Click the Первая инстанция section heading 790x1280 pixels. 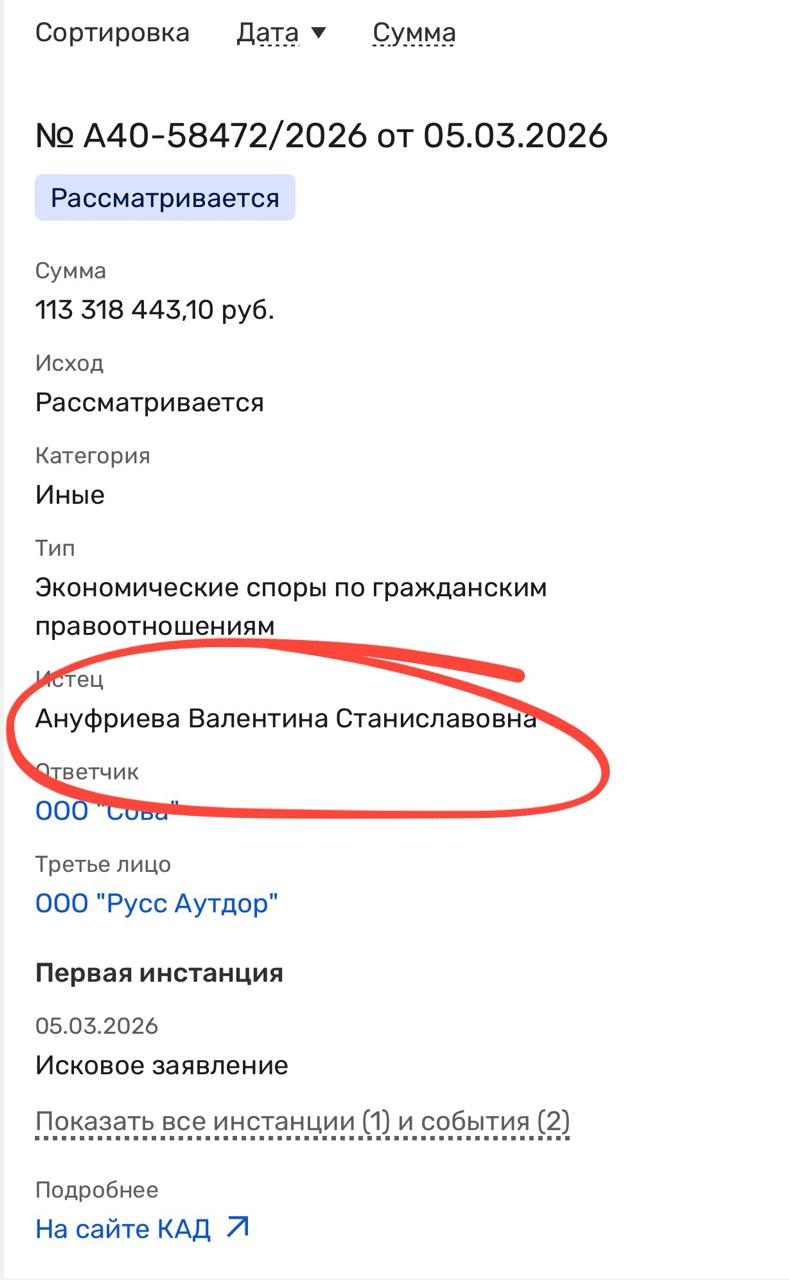tap(159, 972)
